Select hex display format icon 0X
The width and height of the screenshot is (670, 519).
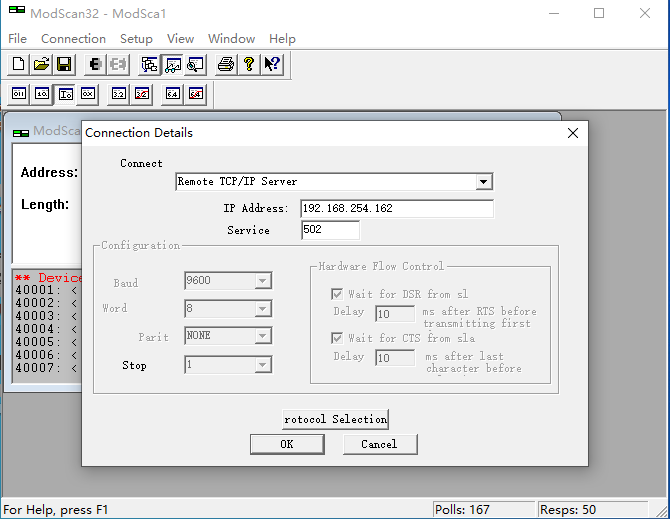click(88, 94)
